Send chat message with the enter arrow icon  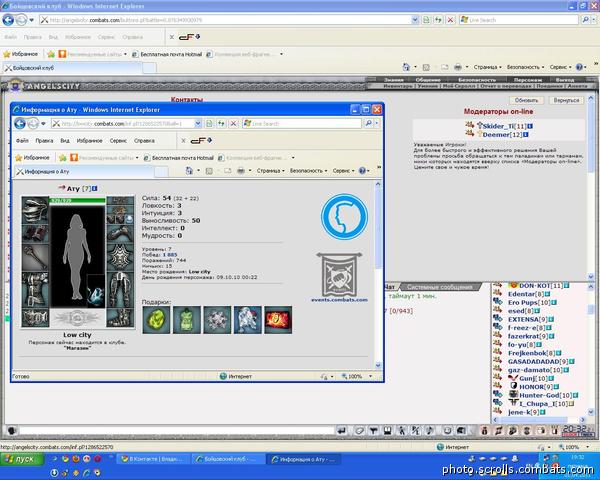(341, 431)
